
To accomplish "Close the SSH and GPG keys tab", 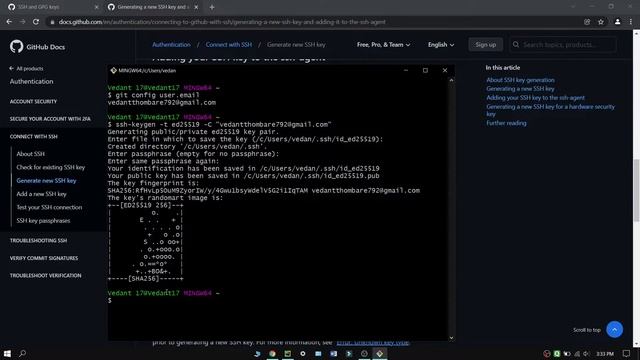I will [x=96, y=7].
